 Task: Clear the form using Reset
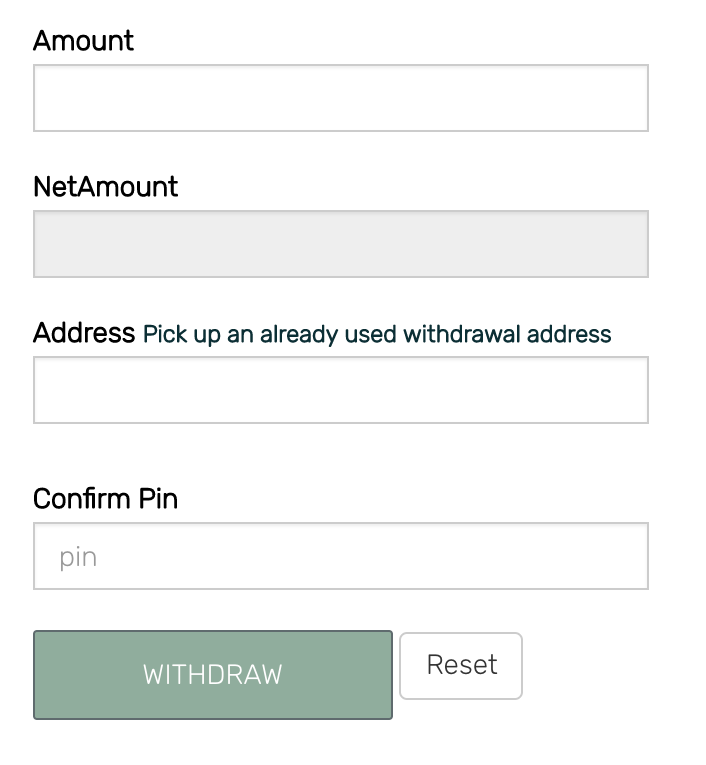(461, 665)
